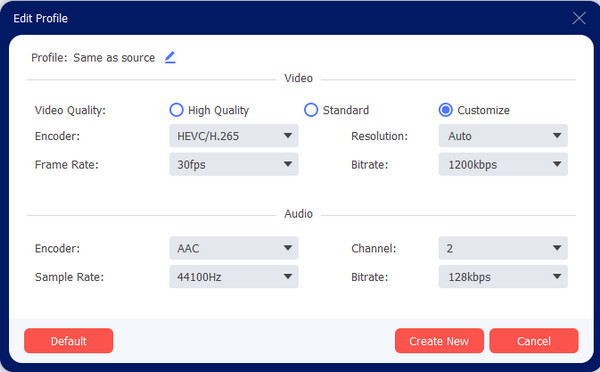
Task: Click the 'Frame Rate:' label
Action: 67,165
